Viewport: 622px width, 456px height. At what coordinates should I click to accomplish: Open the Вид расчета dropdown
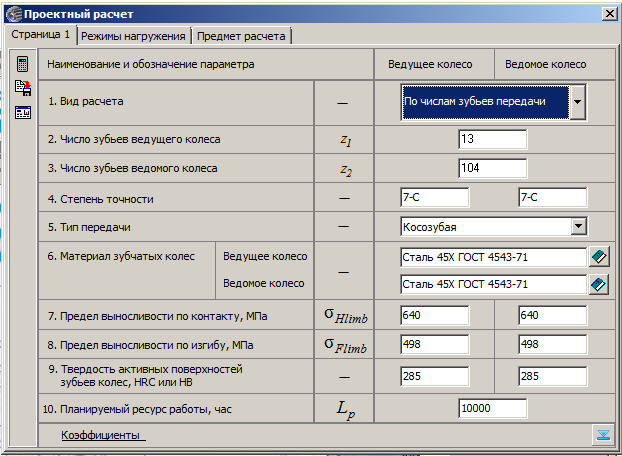coord(577,101)
